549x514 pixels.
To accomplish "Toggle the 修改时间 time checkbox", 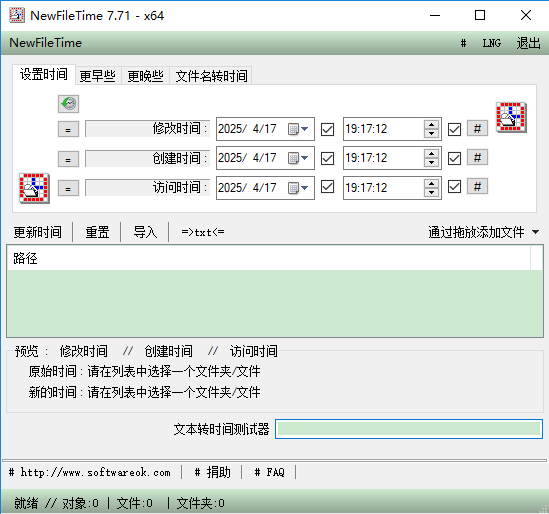I will (x=454, y=130).
